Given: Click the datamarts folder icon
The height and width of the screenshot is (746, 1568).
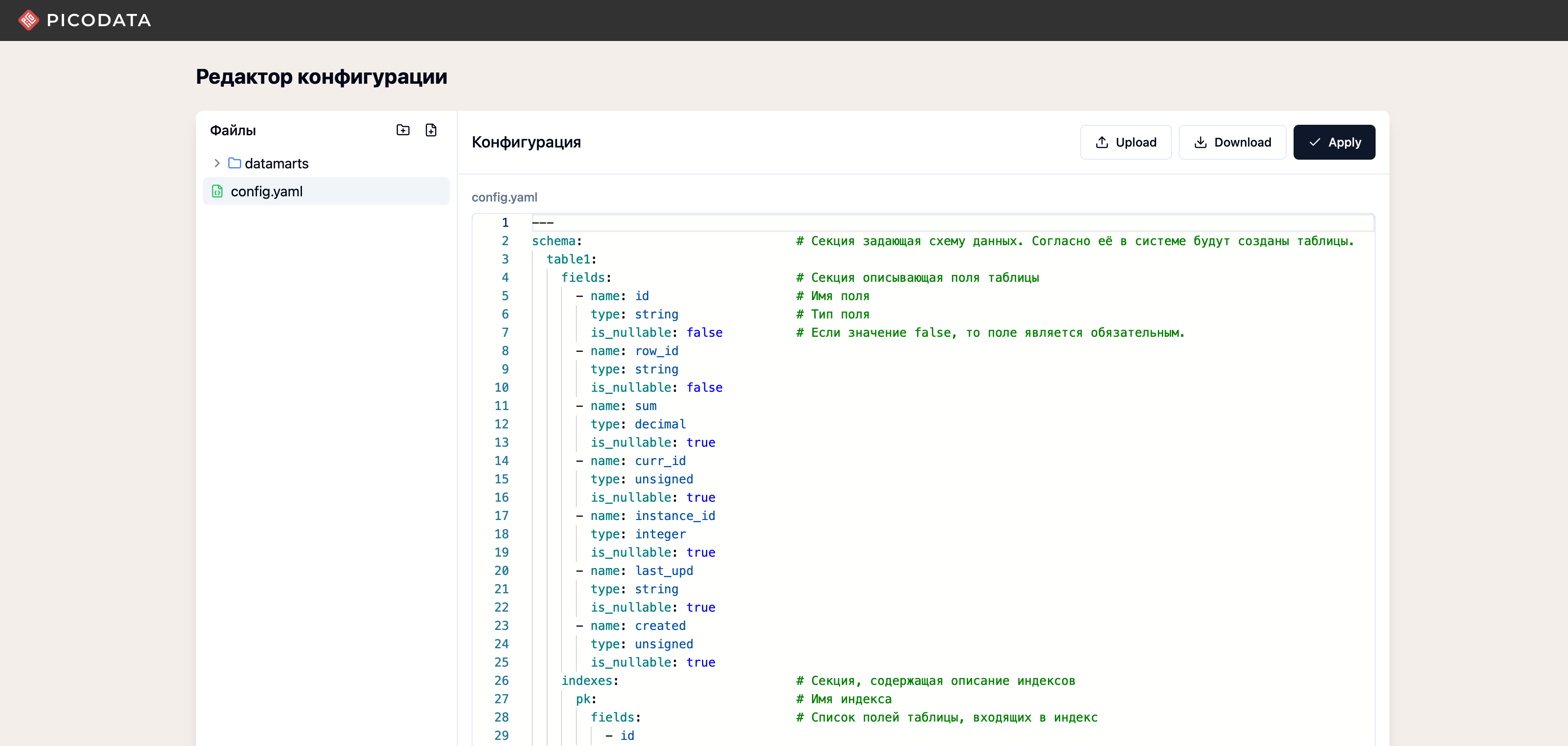Looking at the screenshot, I should point(234,163).
